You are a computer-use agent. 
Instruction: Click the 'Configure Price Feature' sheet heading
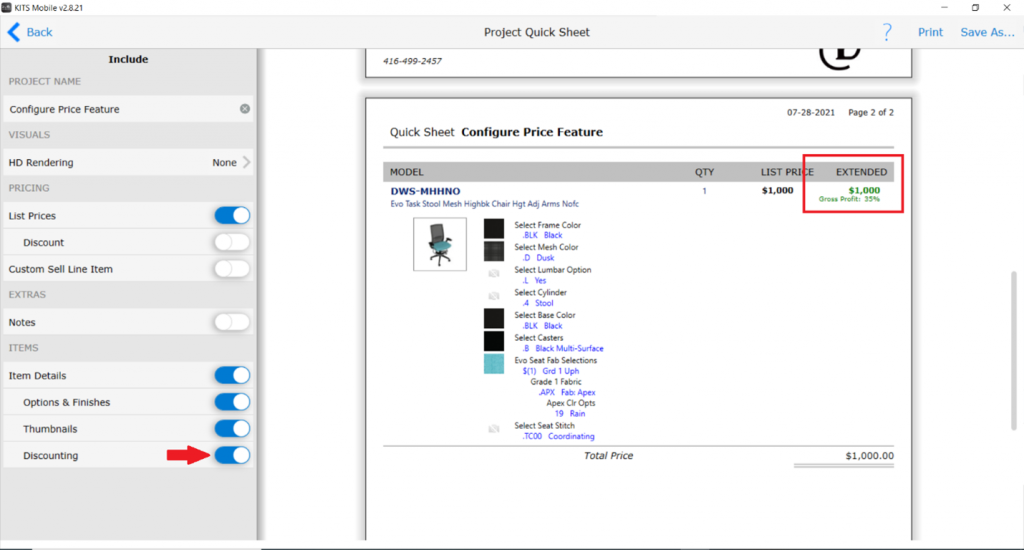click(x=532, y=132)
